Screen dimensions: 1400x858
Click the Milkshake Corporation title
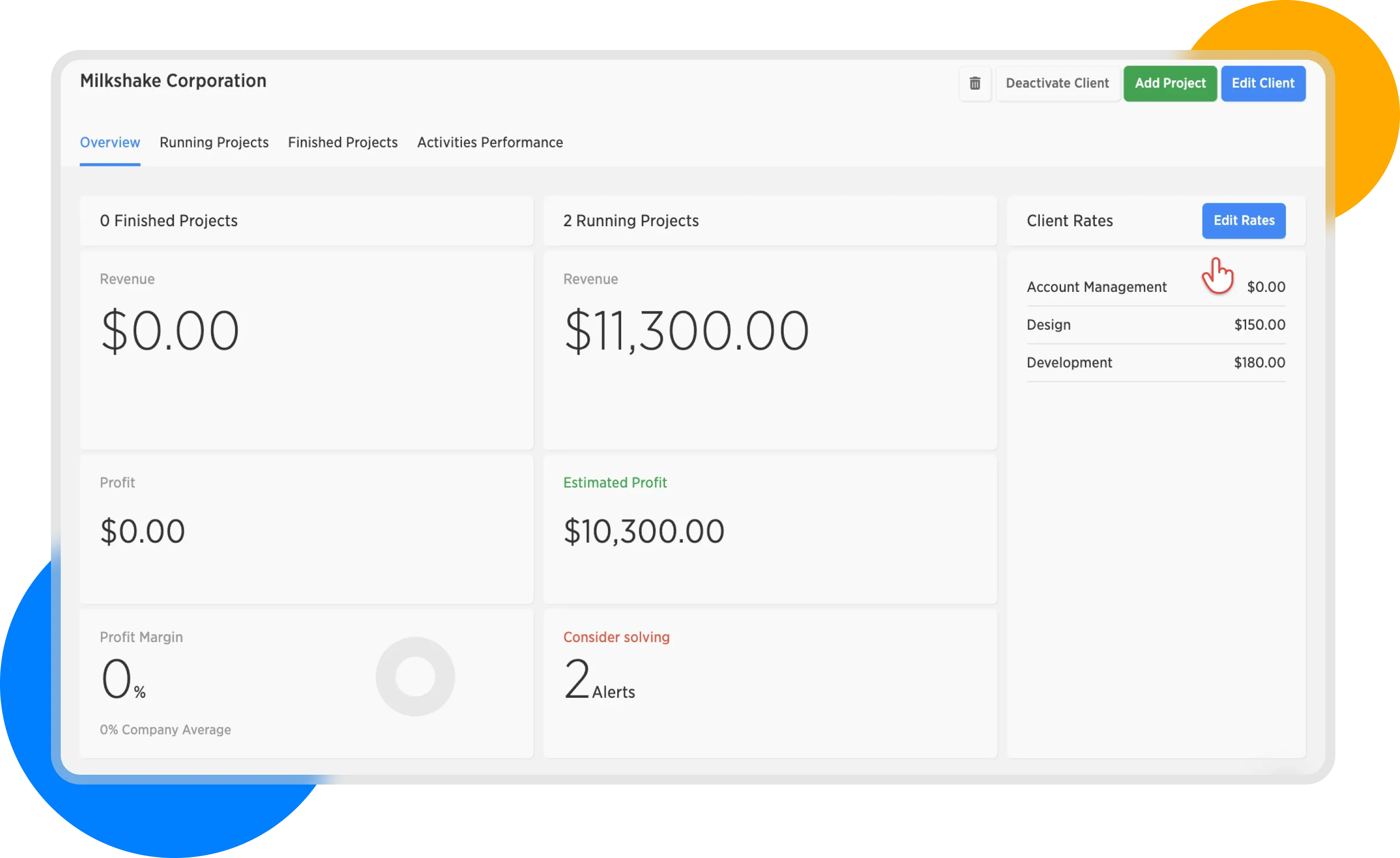pos(173,81)
